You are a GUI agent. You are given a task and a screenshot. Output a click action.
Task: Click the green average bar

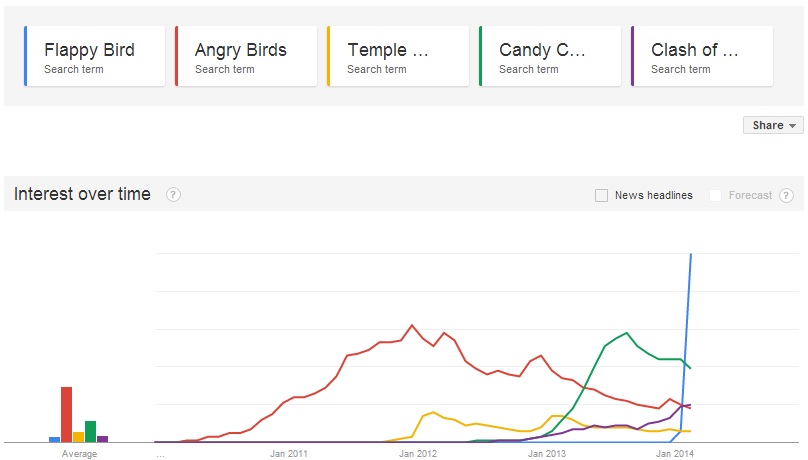[91, 431]
